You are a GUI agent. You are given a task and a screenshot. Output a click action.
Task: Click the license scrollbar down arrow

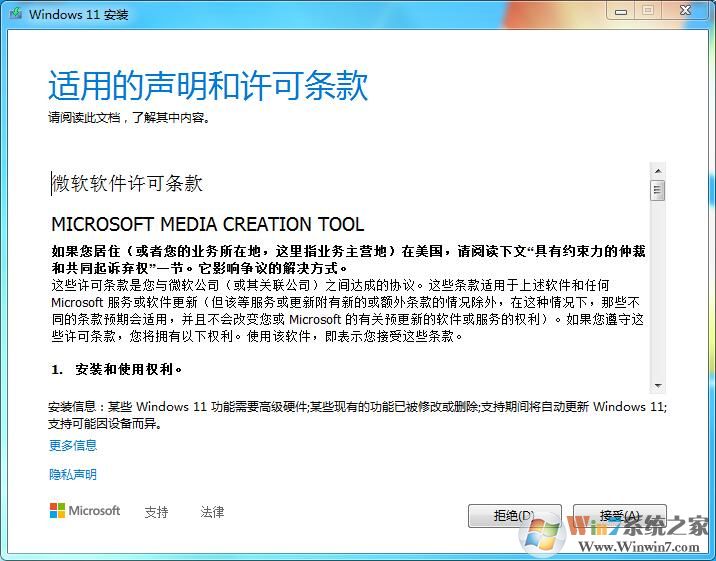coord(658,386)
